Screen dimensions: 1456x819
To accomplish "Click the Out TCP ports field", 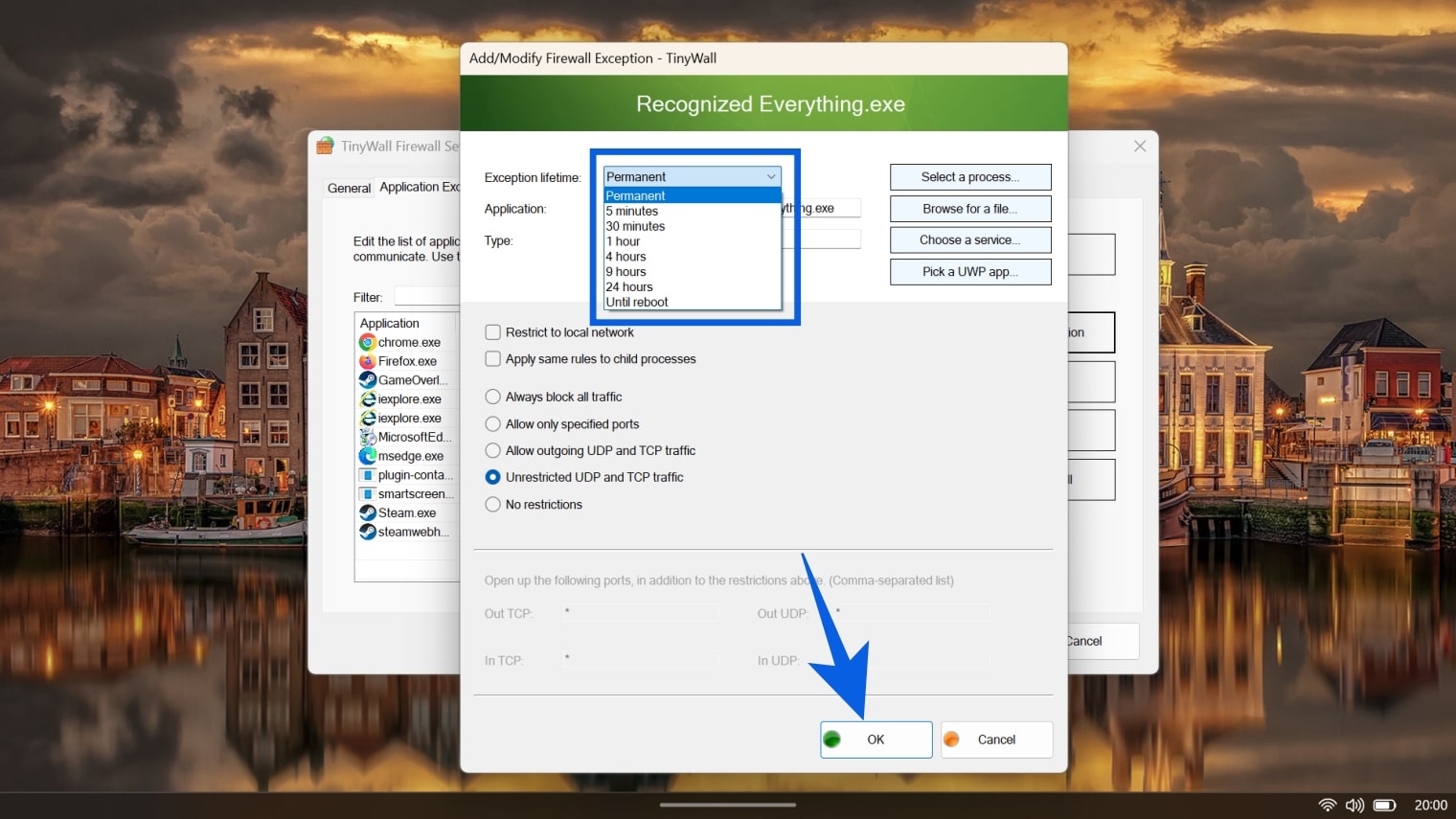I will (x=640, y=612).
